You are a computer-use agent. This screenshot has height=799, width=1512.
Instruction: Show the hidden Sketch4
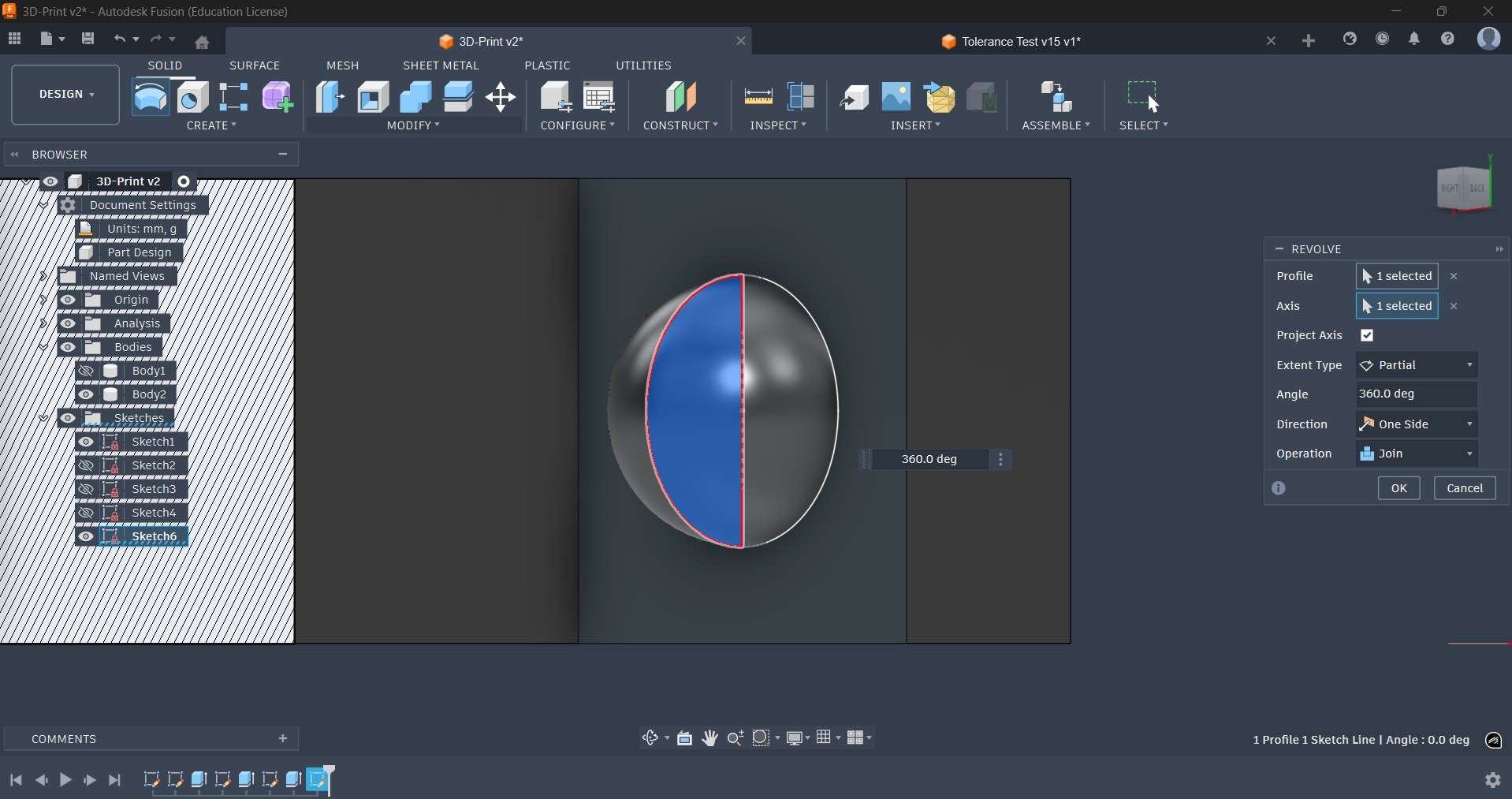(87, 513)
